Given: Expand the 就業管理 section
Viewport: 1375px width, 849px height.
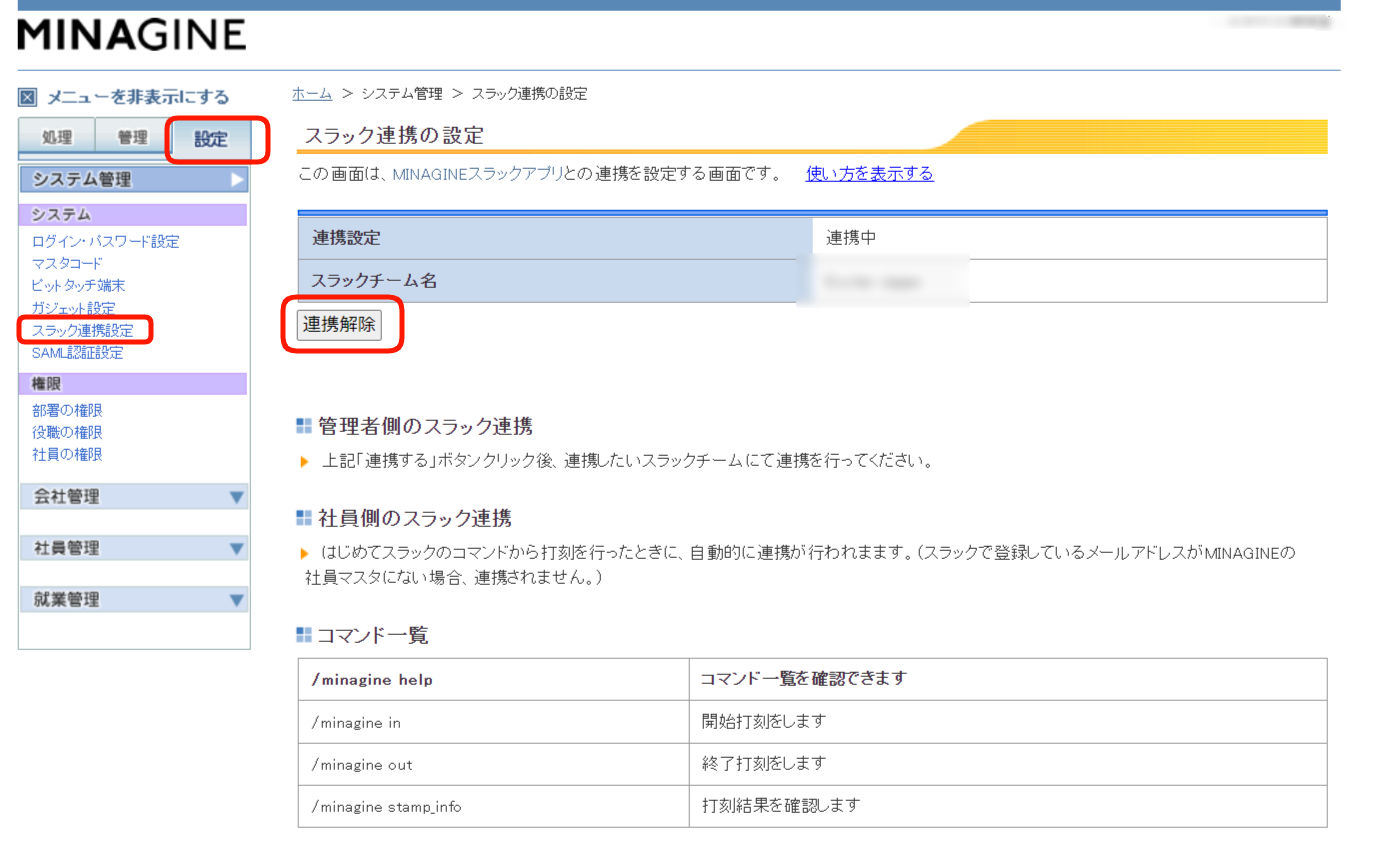Looking at the screenshot, I should 134,600.
